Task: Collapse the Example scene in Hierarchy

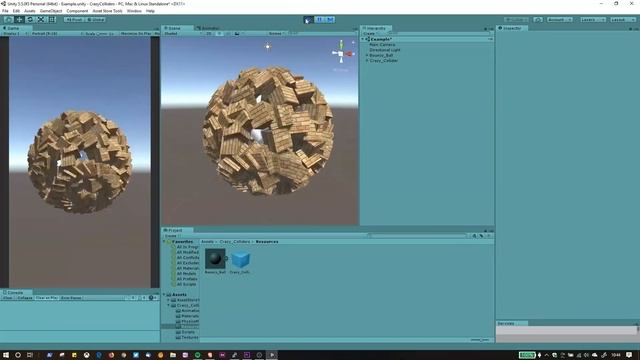Action: (x=363, y=39)
